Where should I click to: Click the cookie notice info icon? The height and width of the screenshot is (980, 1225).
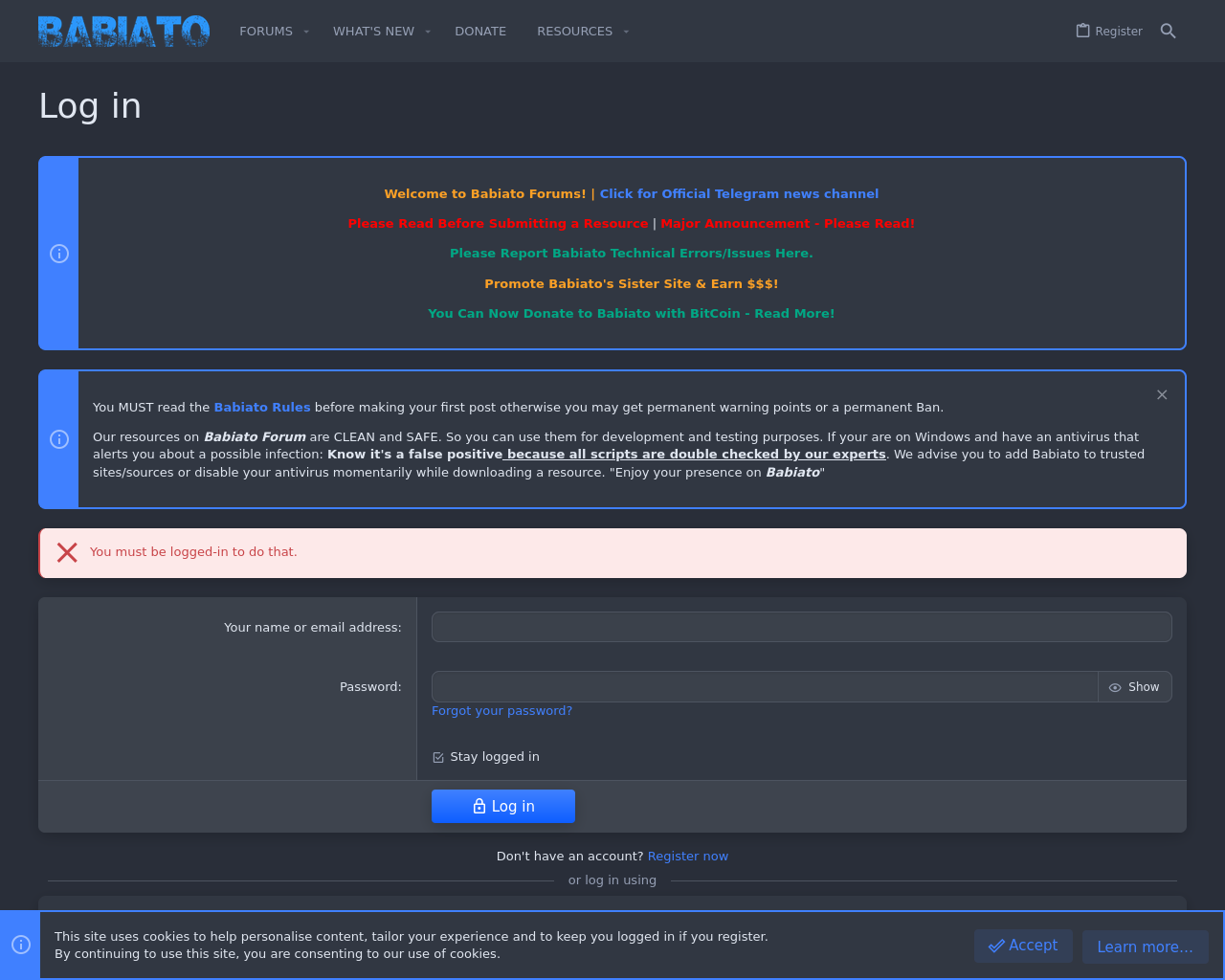click(x=21, y=945)
